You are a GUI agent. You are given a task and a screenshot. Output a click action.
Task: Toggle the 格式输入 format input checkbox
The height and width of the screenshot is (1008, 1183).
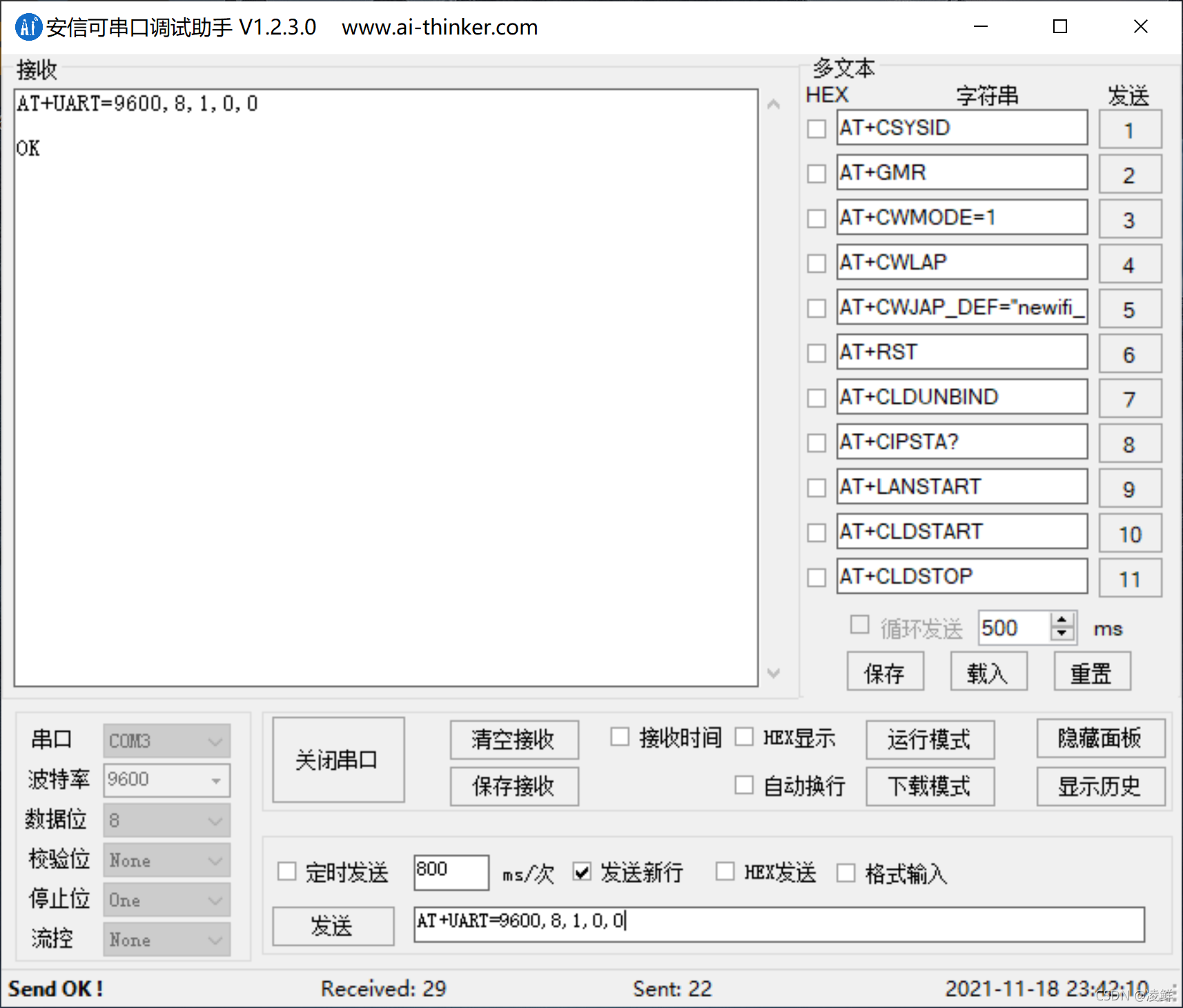pos(846,873)
